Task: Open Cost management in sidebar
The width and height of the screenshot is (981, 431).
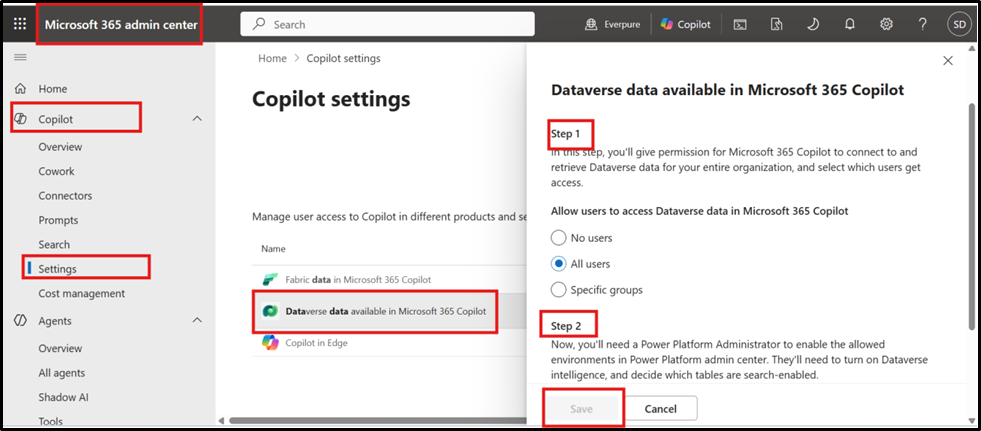Action: point(81,293)
